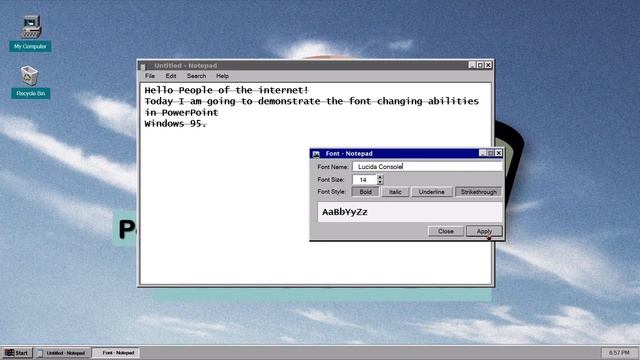Viewport: 640px width, 360px height.
Task: Switch to Untitled - Notepad taskbar button
Action: click(x=62, y=353)
